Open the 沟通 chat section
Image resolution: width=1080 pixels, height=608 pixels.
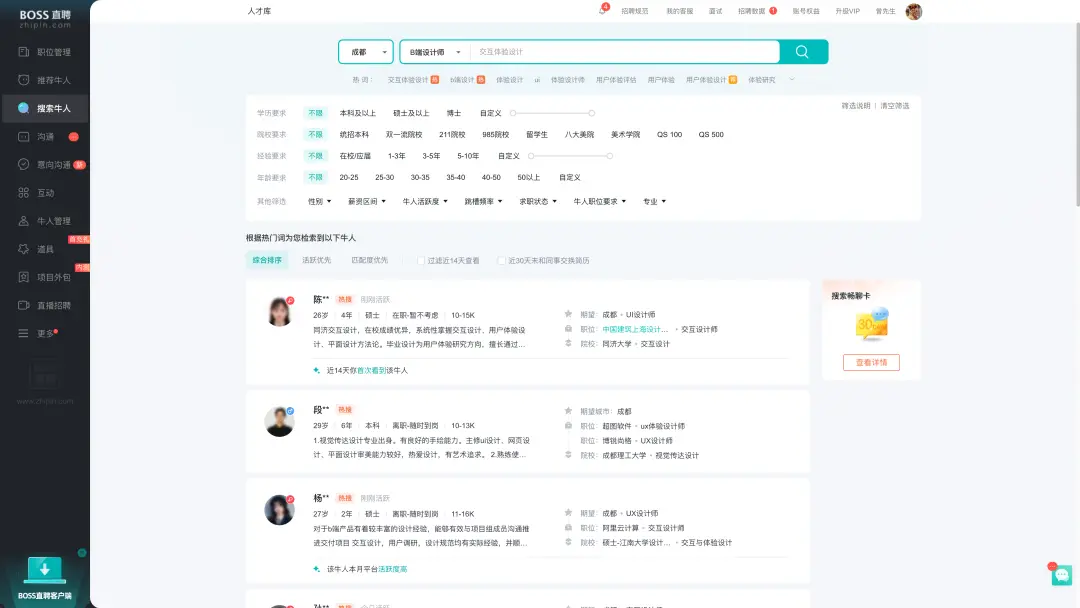tap(46, 136)
